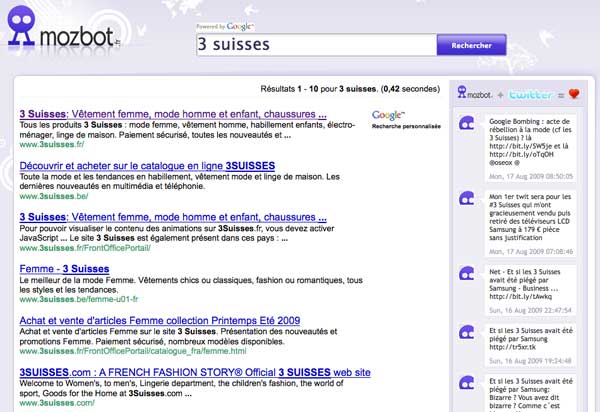Click avatar beside 'Mon 1er twit' tweet
The image size is (600, 412).
click(467, 198)
